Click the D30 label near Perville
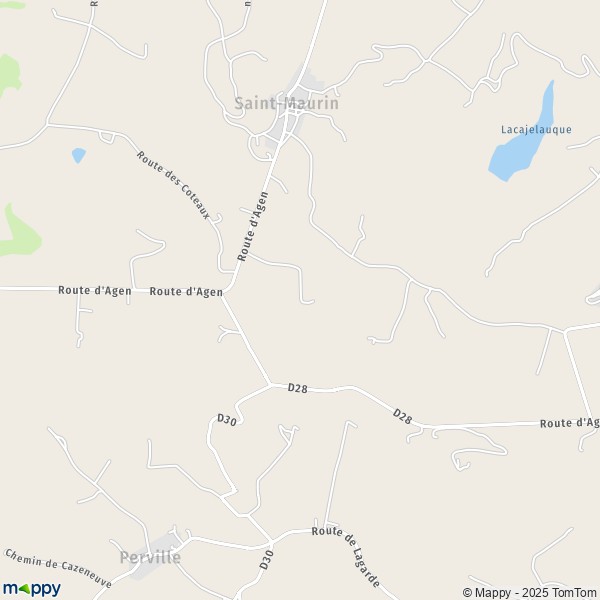The height and width of the screenshot is (600, 600). point(266,559)
